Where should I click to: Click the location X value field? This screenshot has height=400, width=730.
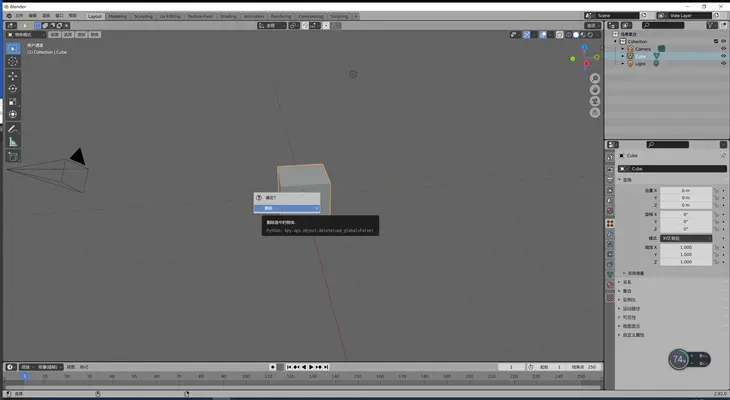click(x=686, y=190)
